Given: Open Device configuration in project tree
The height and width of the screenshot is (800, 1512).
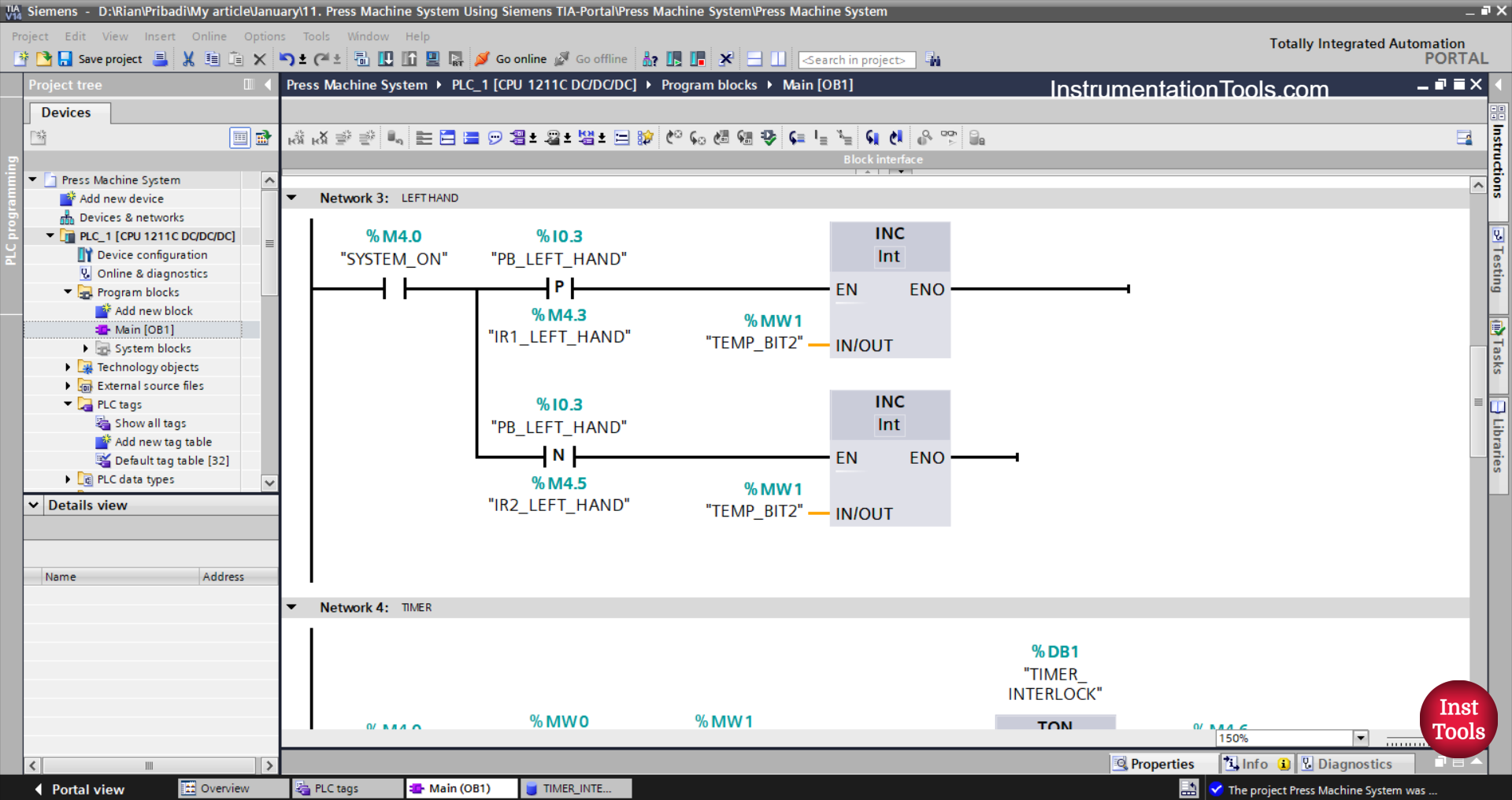Looking at the screenshot, I should (x=152, y=255).
